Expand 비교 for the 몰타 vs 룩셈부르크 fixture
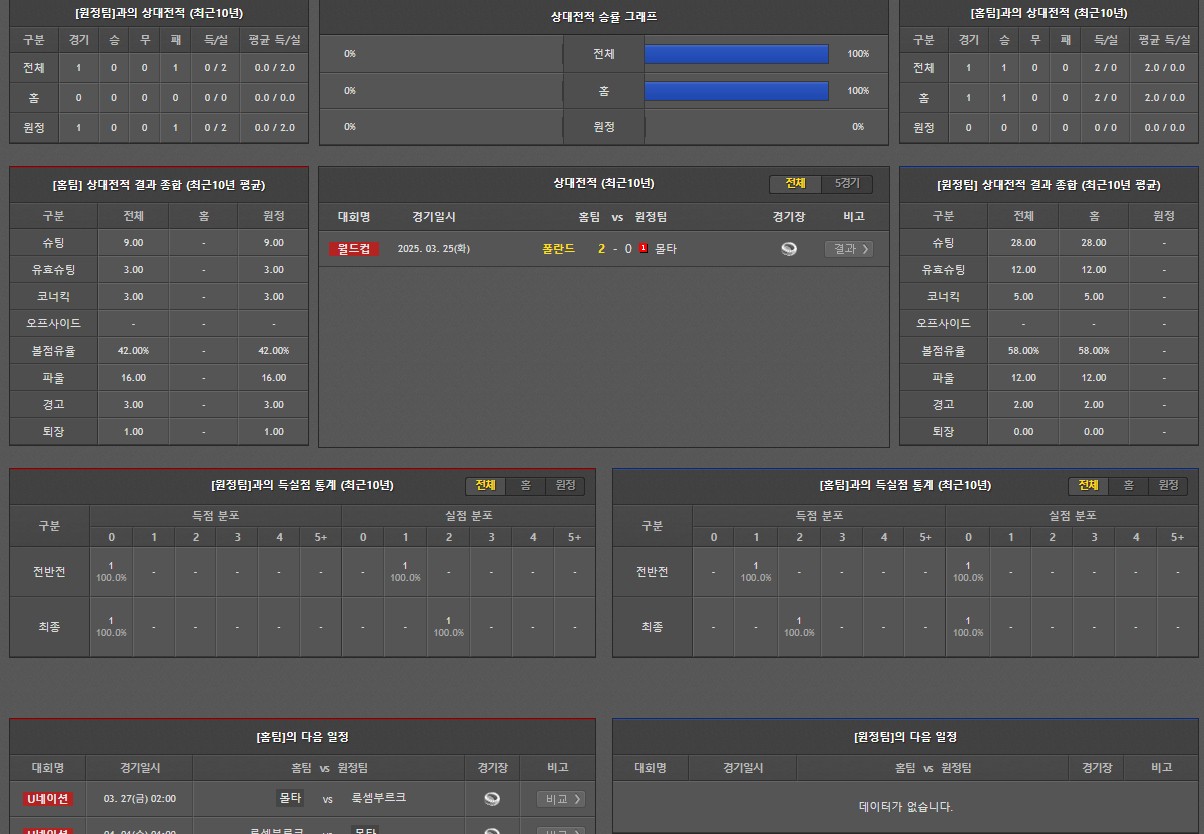This screenshot has width=1204, height=834. (561, 799)
